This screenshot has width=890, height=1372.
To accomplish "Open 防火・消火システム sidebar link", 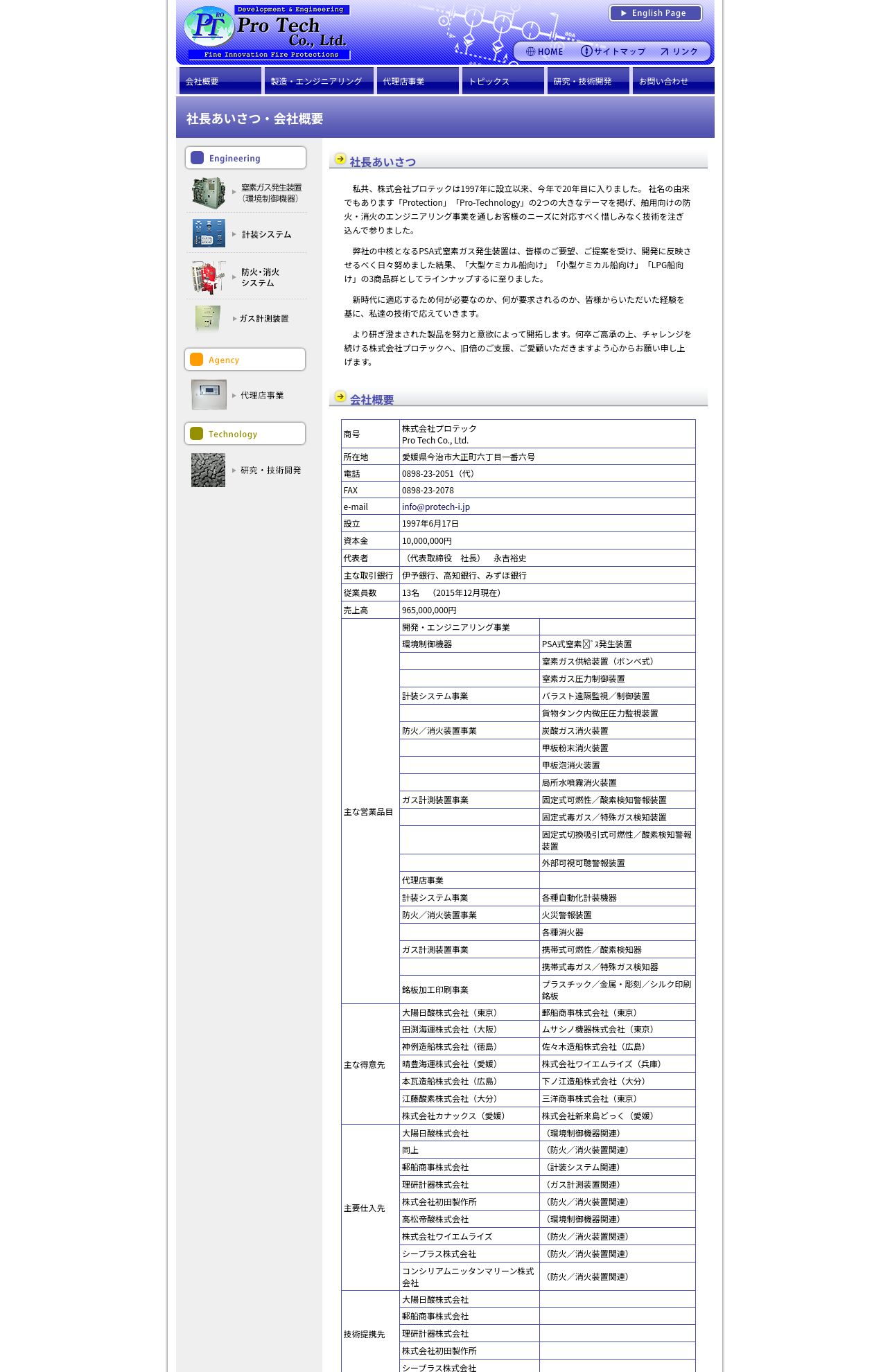I will pos(261,277).
